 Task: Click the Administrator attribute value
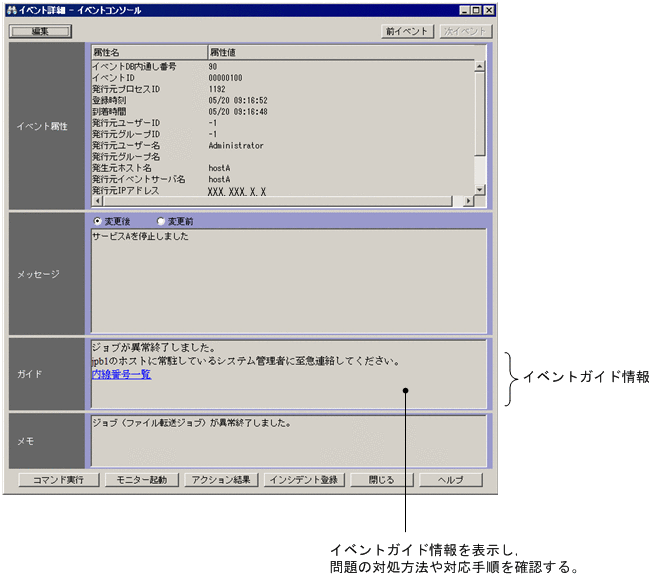click(236, 145)
